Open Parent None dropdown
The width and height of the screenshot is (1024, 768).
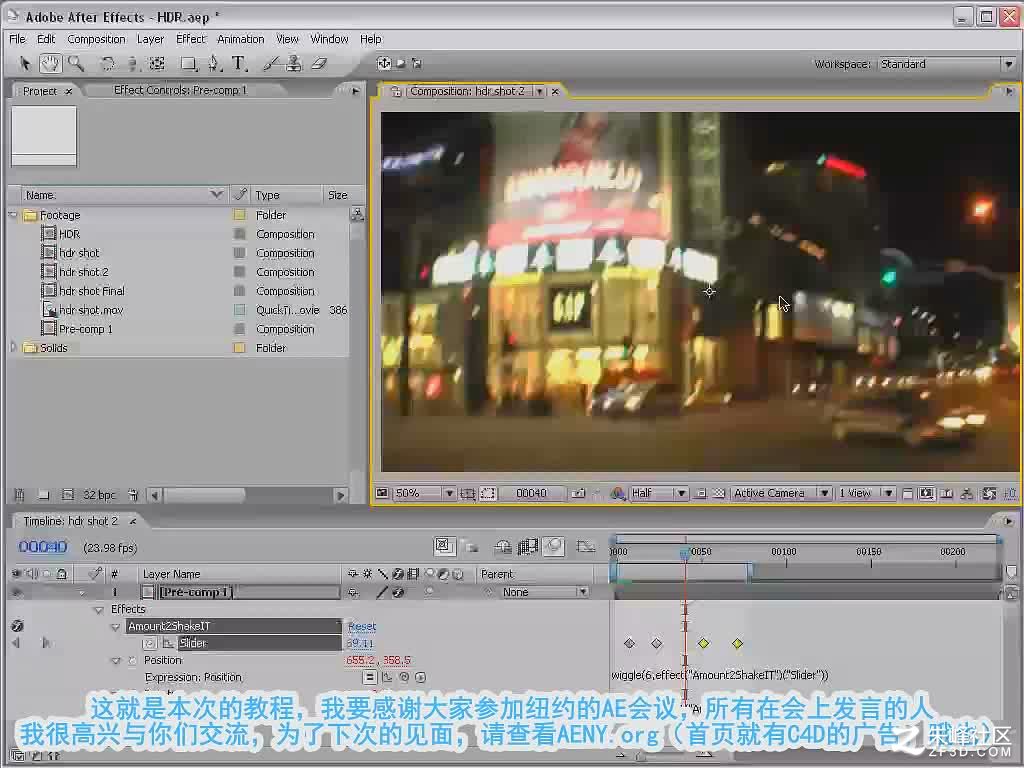coord(545,592)
